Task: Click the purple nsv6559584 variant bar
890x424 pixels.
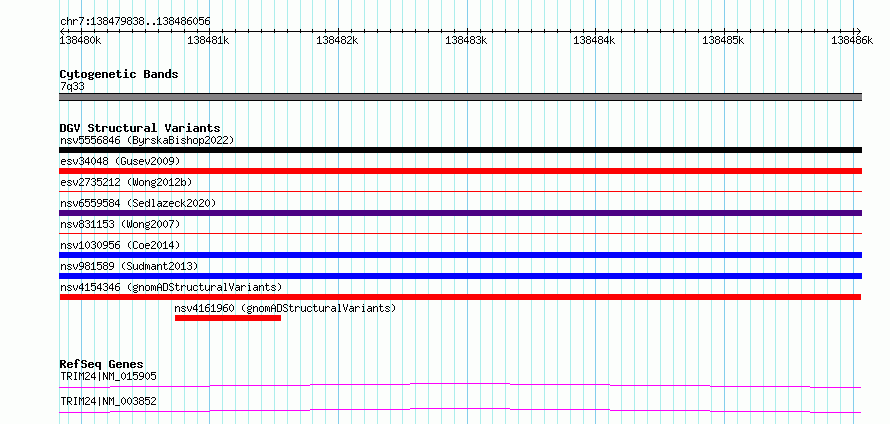Action: click(460, 213)
